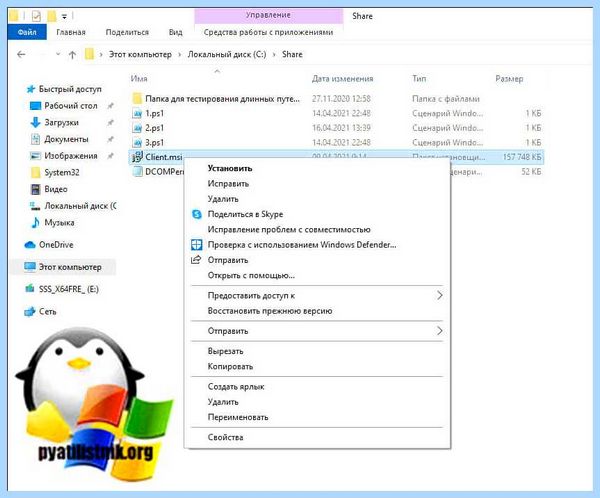600x498 pixels.
Task: Click the DCOMPer file icon
Action: [137, 171]
